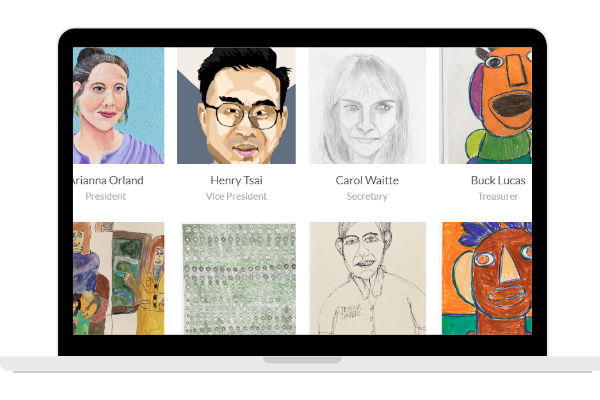Click the open mouth on Buck Lucas portrait
This screenshot has height=400, width=600.
point(511,104)
